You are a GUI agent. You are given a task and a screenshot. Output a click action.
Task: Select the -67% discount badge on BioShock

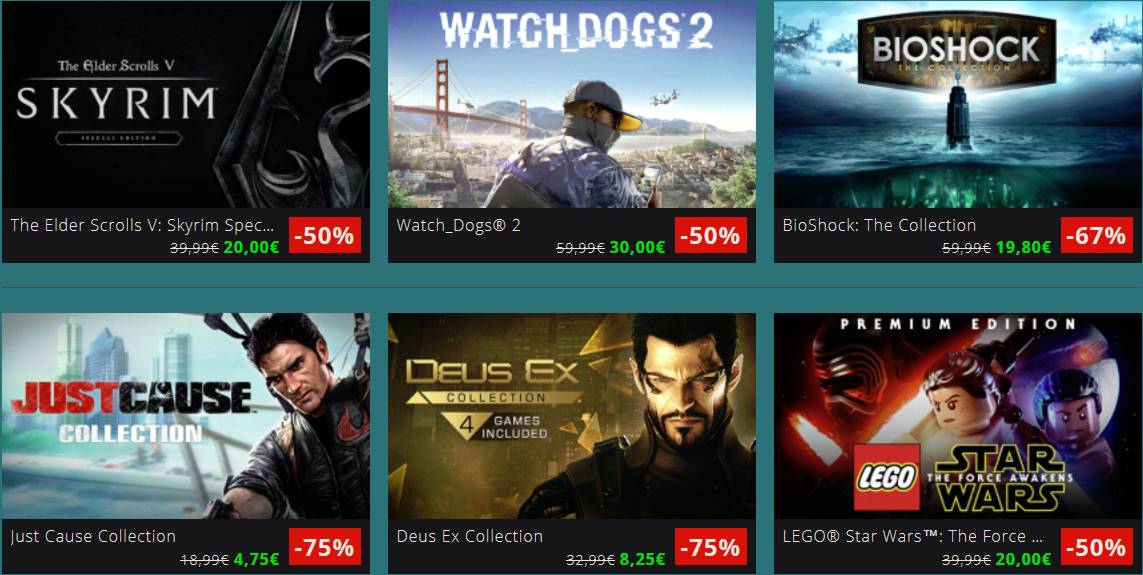tap(1096, 235)
